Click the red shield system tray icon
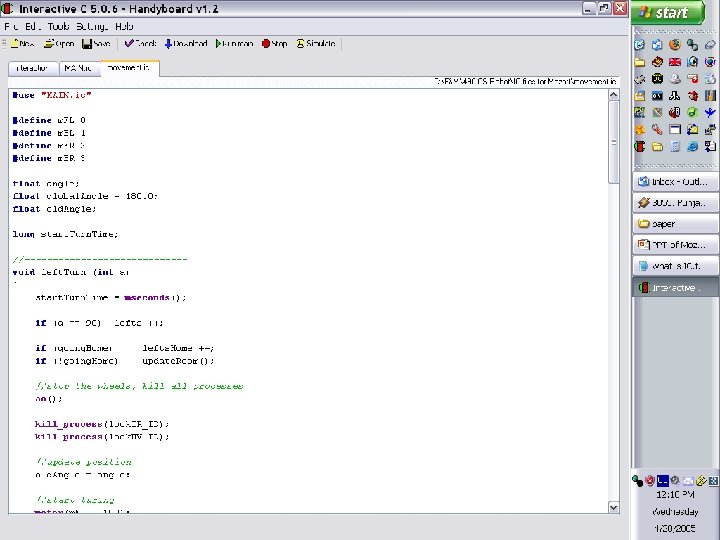 pos(649,481)
